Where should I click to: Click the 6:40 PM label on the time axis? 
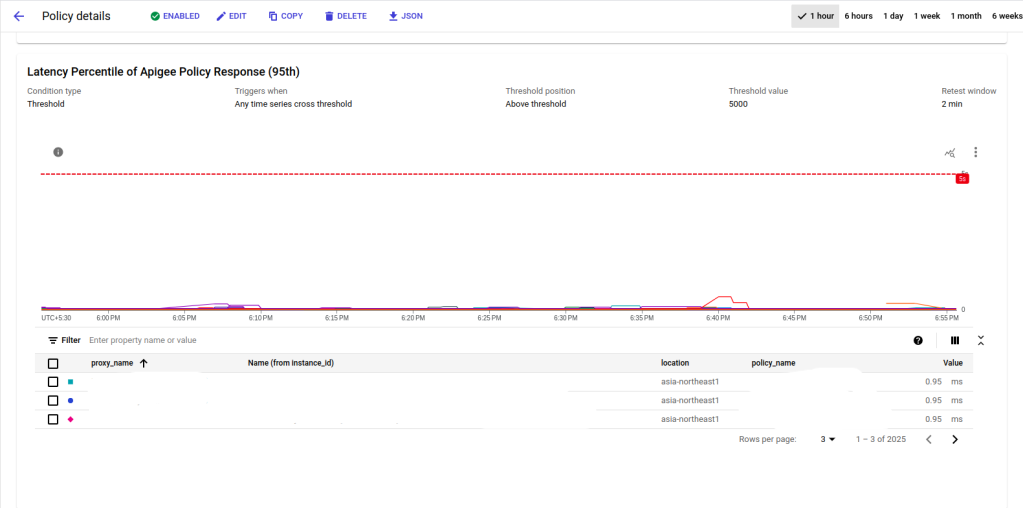click(718, 318)
